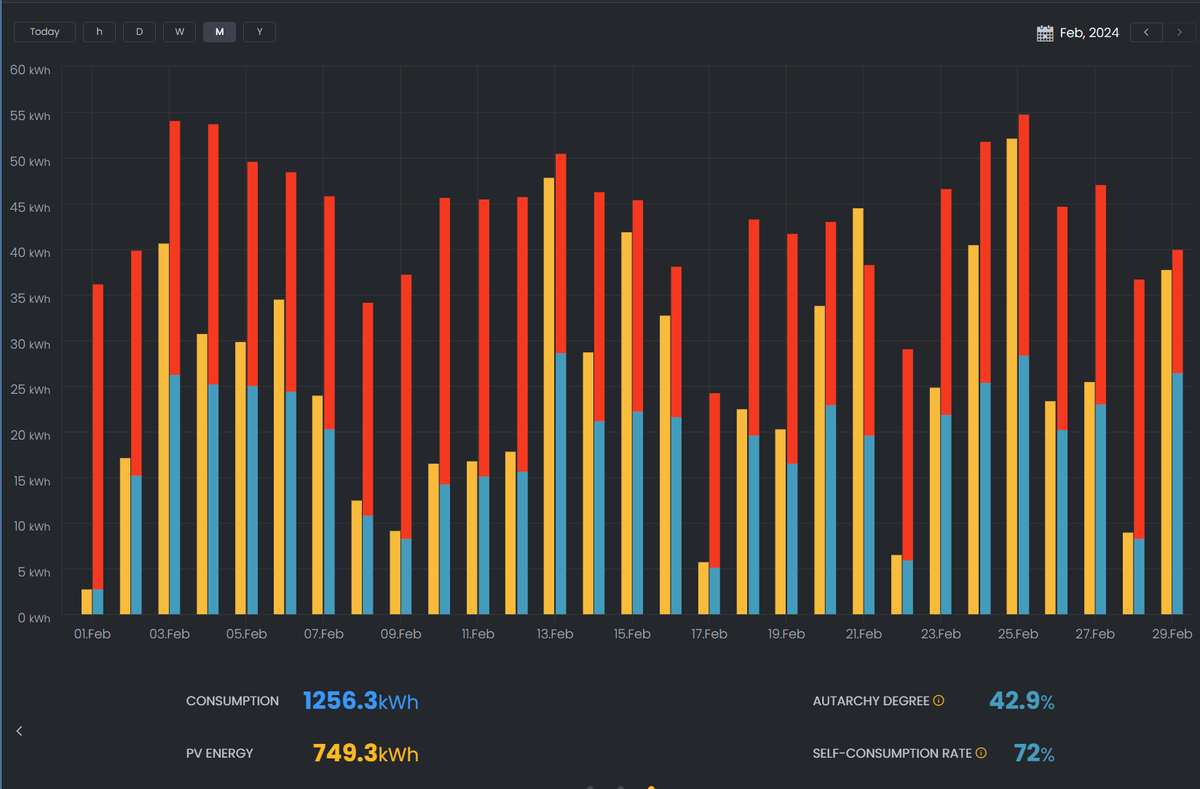Click the CONSUMPTION label
1200x789 pixels.
[232, 701]
